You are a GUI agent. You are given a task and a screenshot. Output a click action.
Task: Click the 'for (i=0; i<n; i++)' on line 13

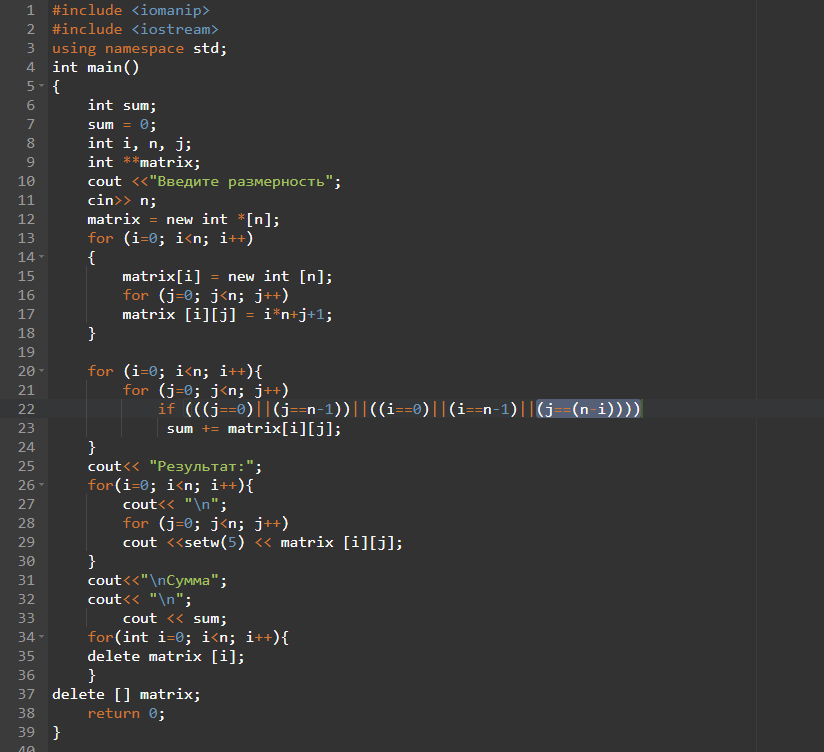coord(170,239)
